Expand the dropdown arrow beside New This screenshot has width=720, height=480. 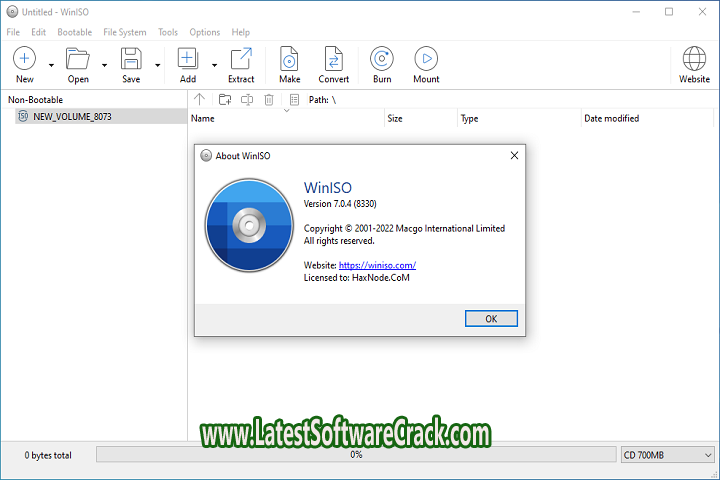pyautogui.click(x=51, y=65)
